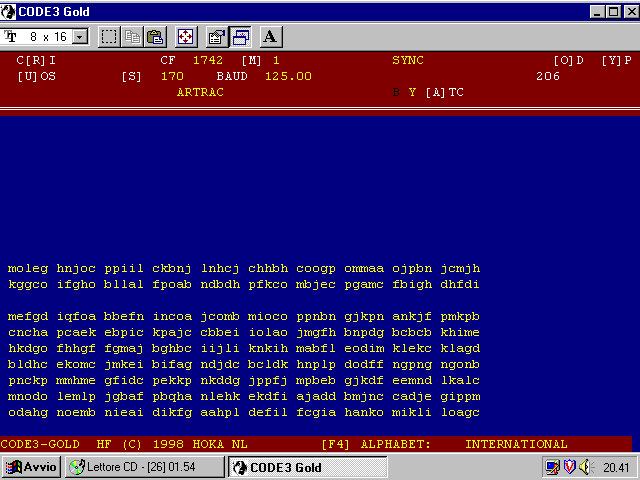Switch to full screen mode icon
This screenshot has height=480, width=640.
pos(185,37)
